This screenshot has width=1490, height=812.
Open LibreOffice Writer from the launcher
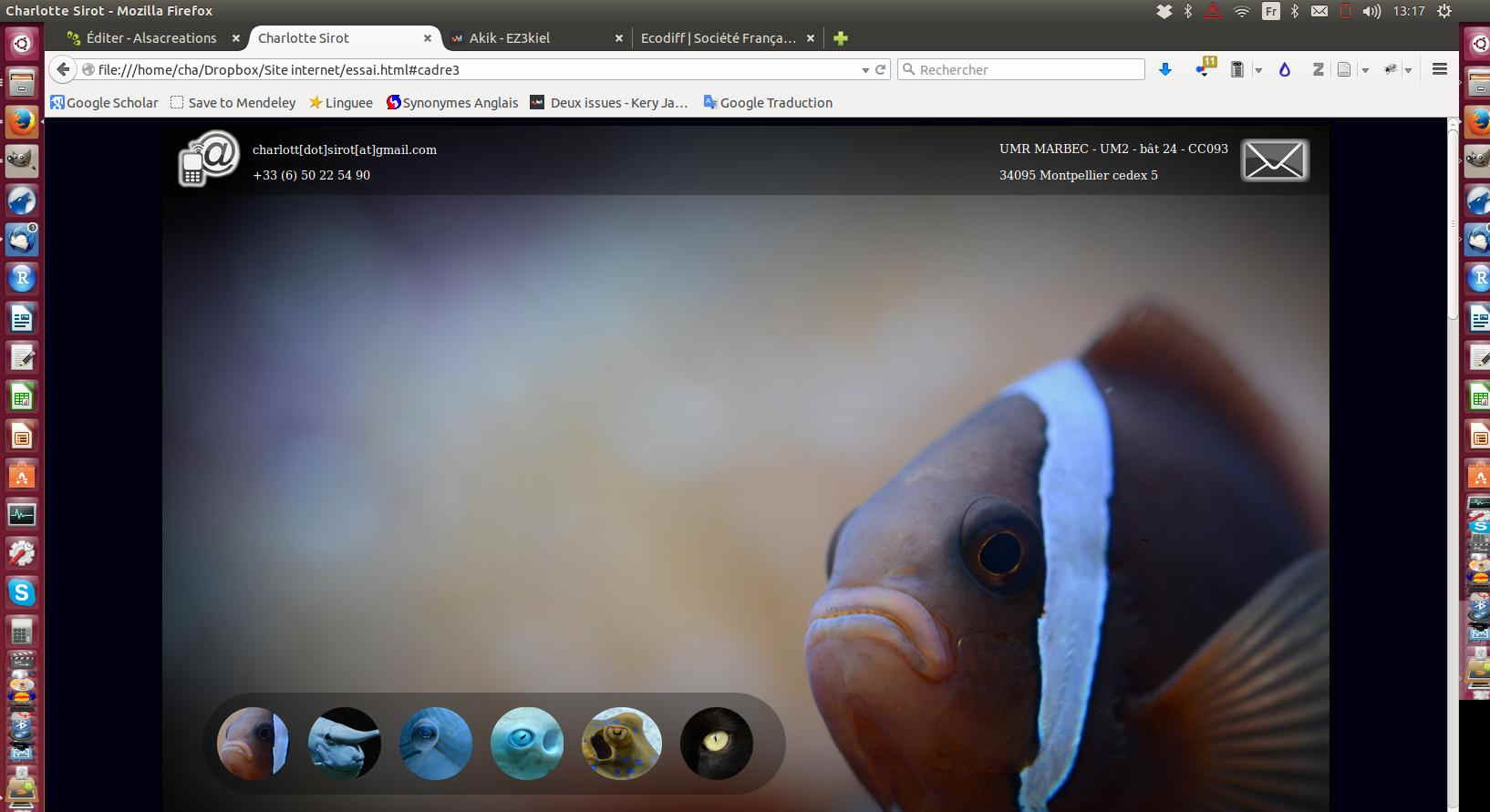(x=22, y=318)
